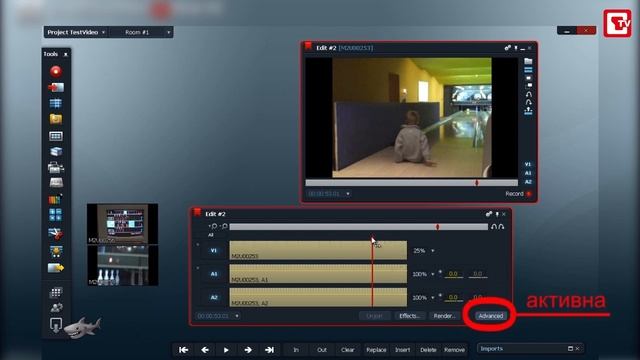This screenshot has width=640, height=360.
Task: Toggle V1 channel in viewer sidebar
Action: (x=528, y=164)
